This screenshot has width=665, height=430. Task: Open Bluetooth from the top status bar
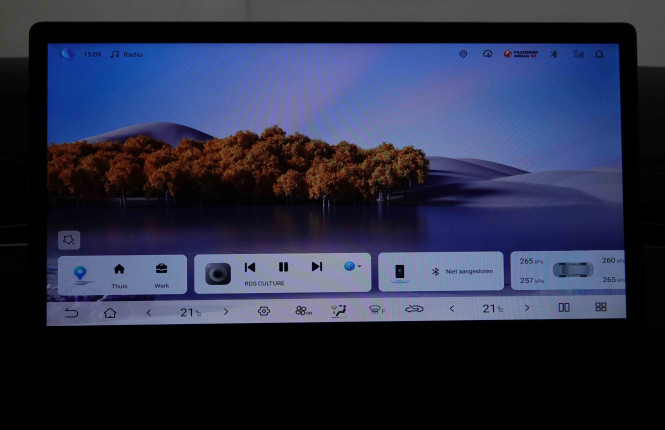[x=554, y=54]
